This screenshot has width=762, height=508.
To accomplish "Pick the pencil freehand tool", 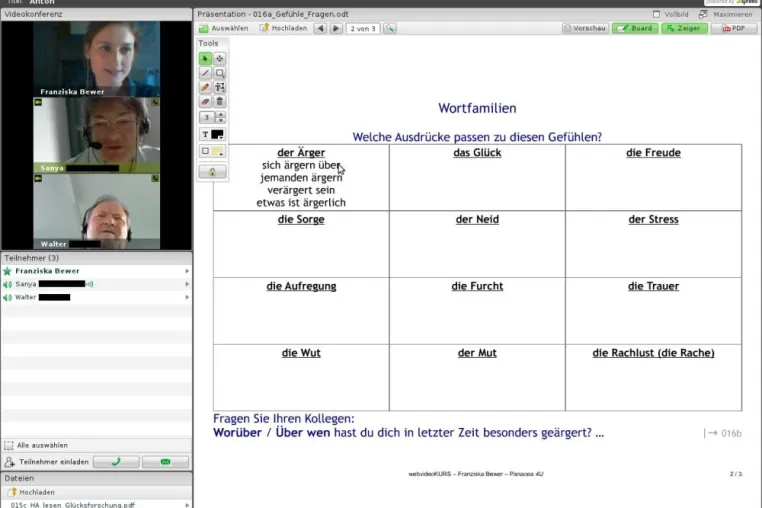I will (x=205, y=88).
